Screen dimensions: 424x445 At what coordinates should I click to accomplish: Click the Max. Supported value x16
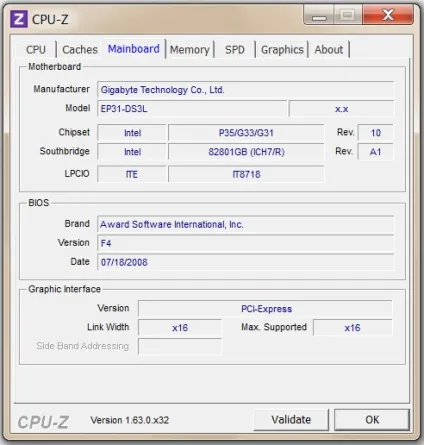coord(353,328)
